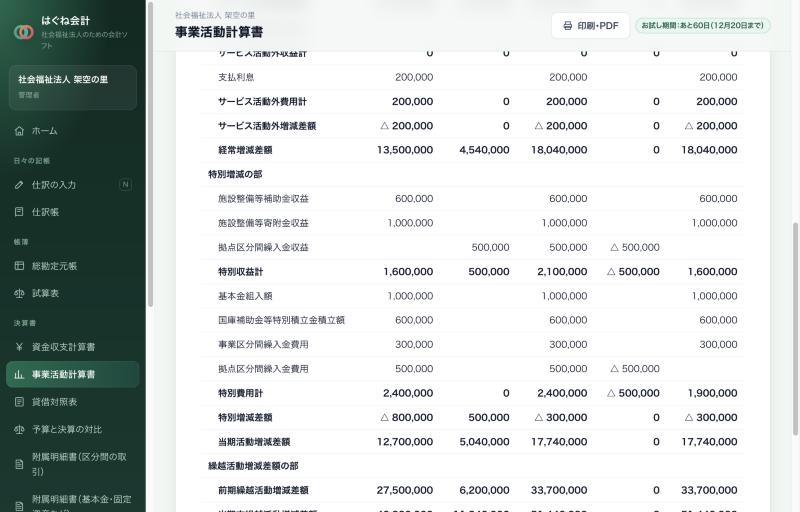Click the balance scale icon for 試算表

click(x=19, y=293)
